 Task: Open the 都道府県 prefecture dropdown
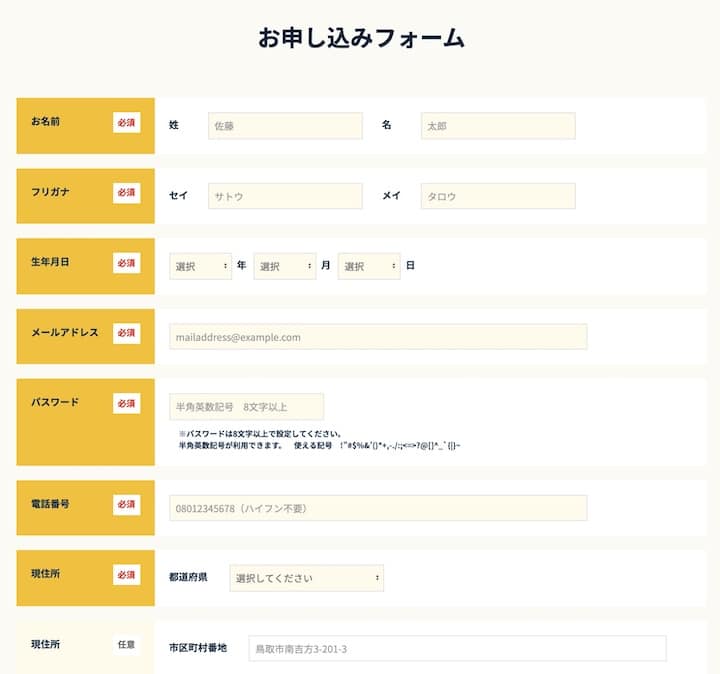[x=306, y=578]
